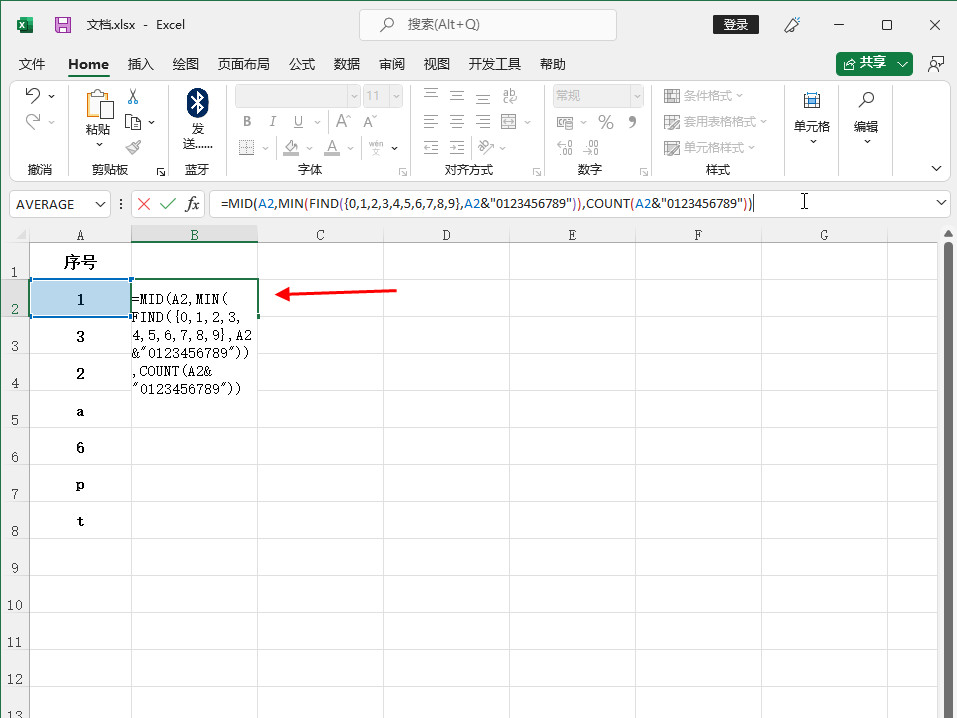Click the Increase Indent icon
Viewport: 957px width, 718px height.
pyautogui.click(x=457, y=147)
